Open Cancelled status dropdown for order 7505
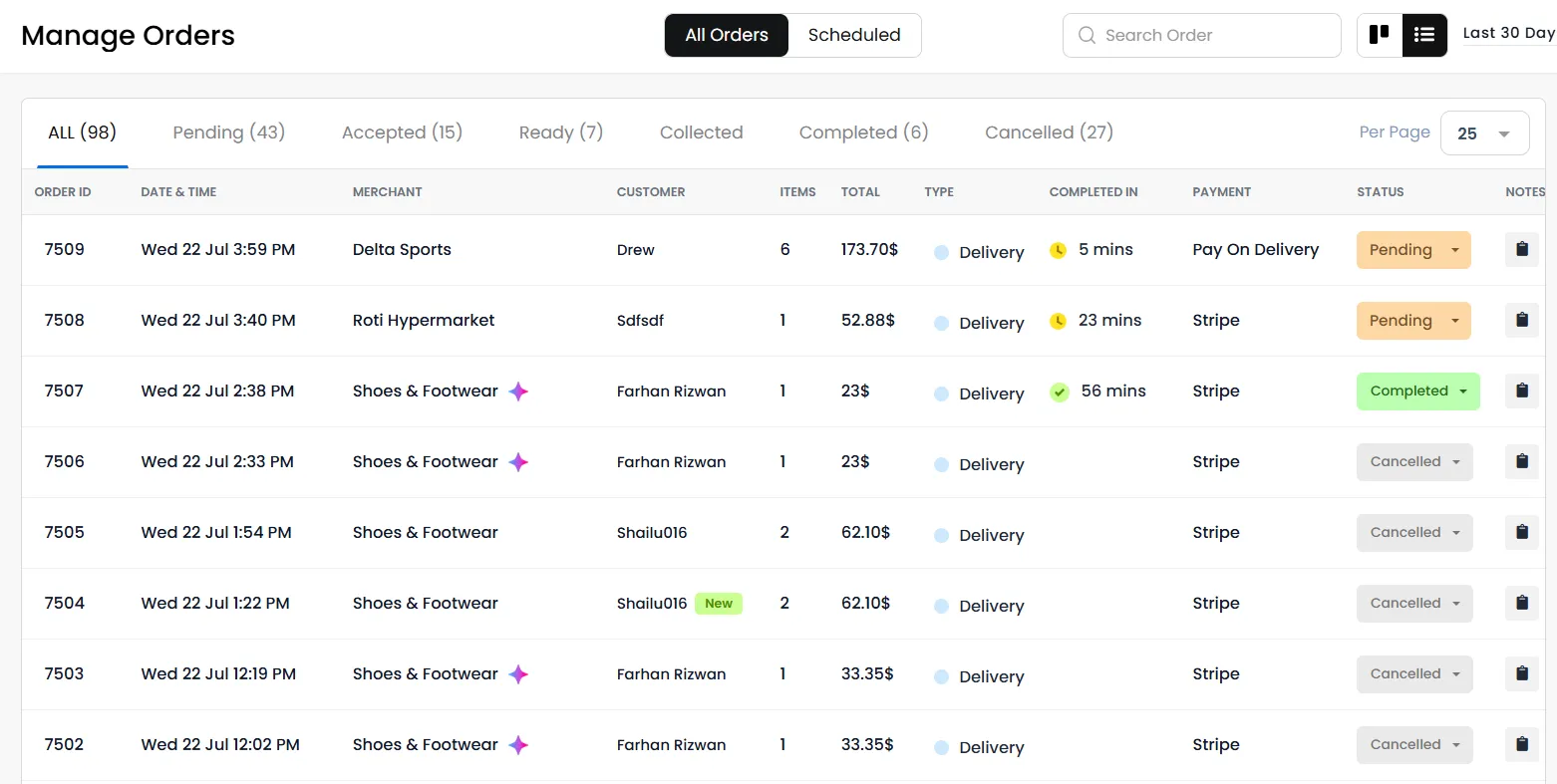The width and height of the screenshot is (1557, 784). (1414, 533)
